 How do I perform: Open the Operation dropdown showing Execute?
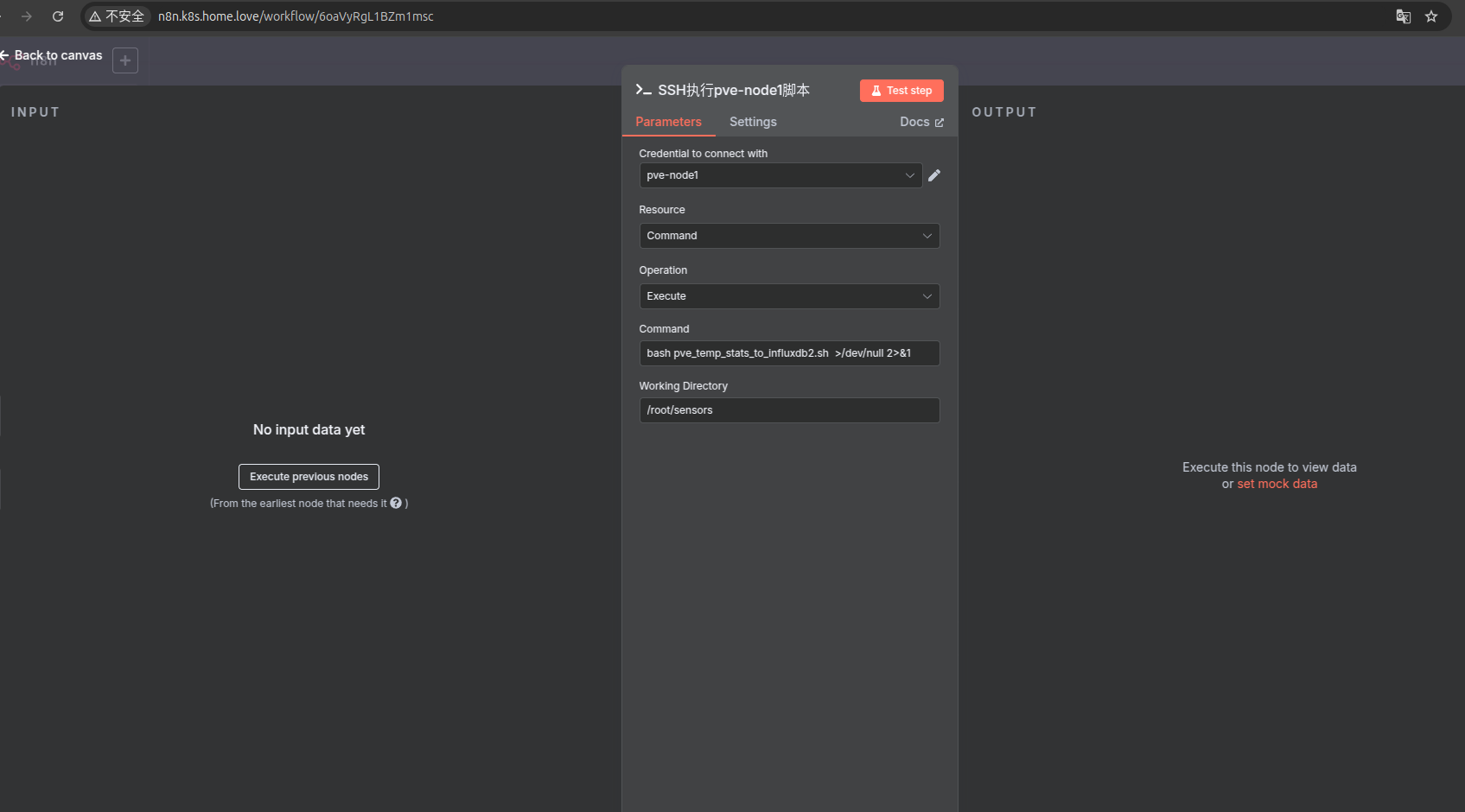pos(789,296)
